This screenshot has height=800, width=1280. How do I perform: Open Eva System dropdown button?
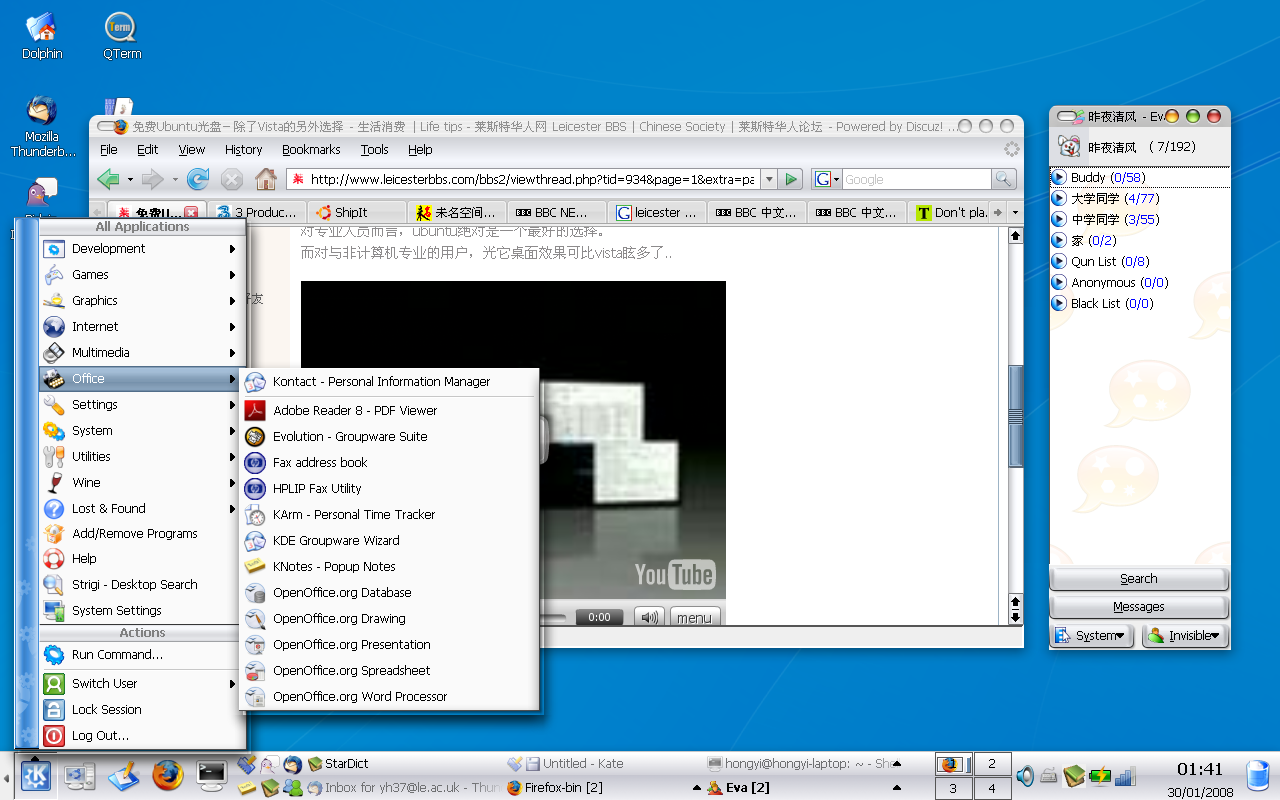coord(1091,635)
